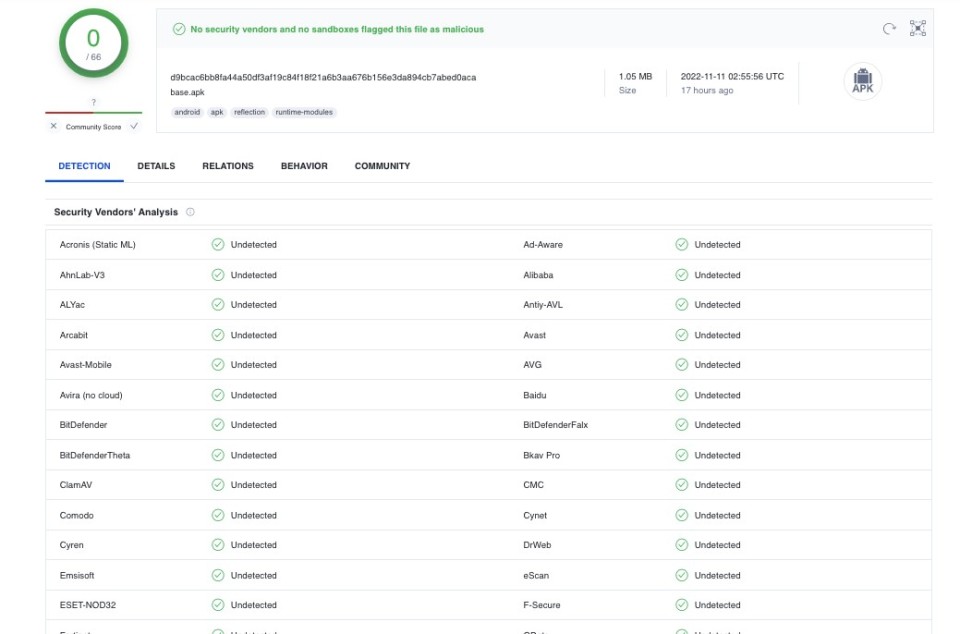Click the AVG vendor name

pos(533,365)
